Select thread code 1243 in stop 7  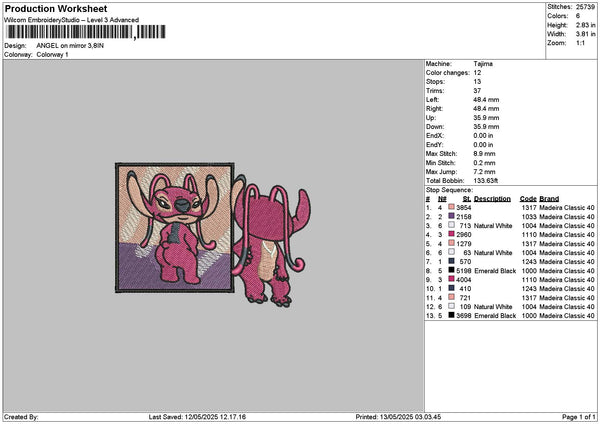529,262
